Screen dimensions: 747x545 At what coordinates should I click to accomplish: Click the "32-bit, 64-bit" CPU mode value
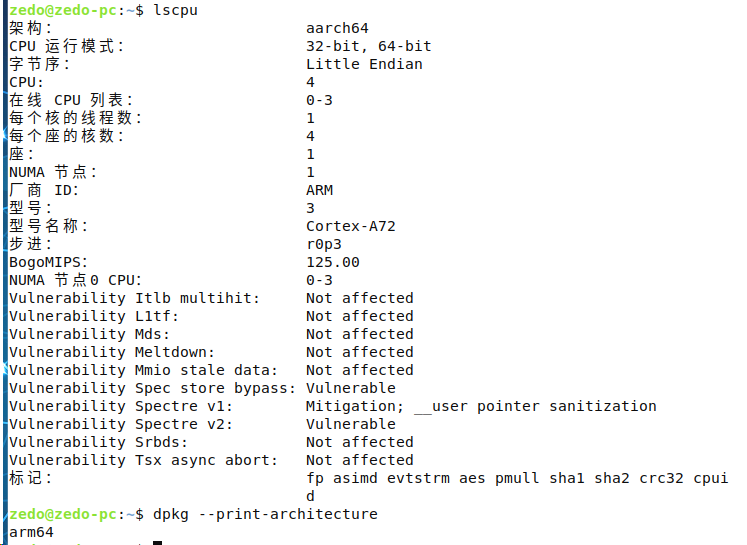click(x=369, y=46)
